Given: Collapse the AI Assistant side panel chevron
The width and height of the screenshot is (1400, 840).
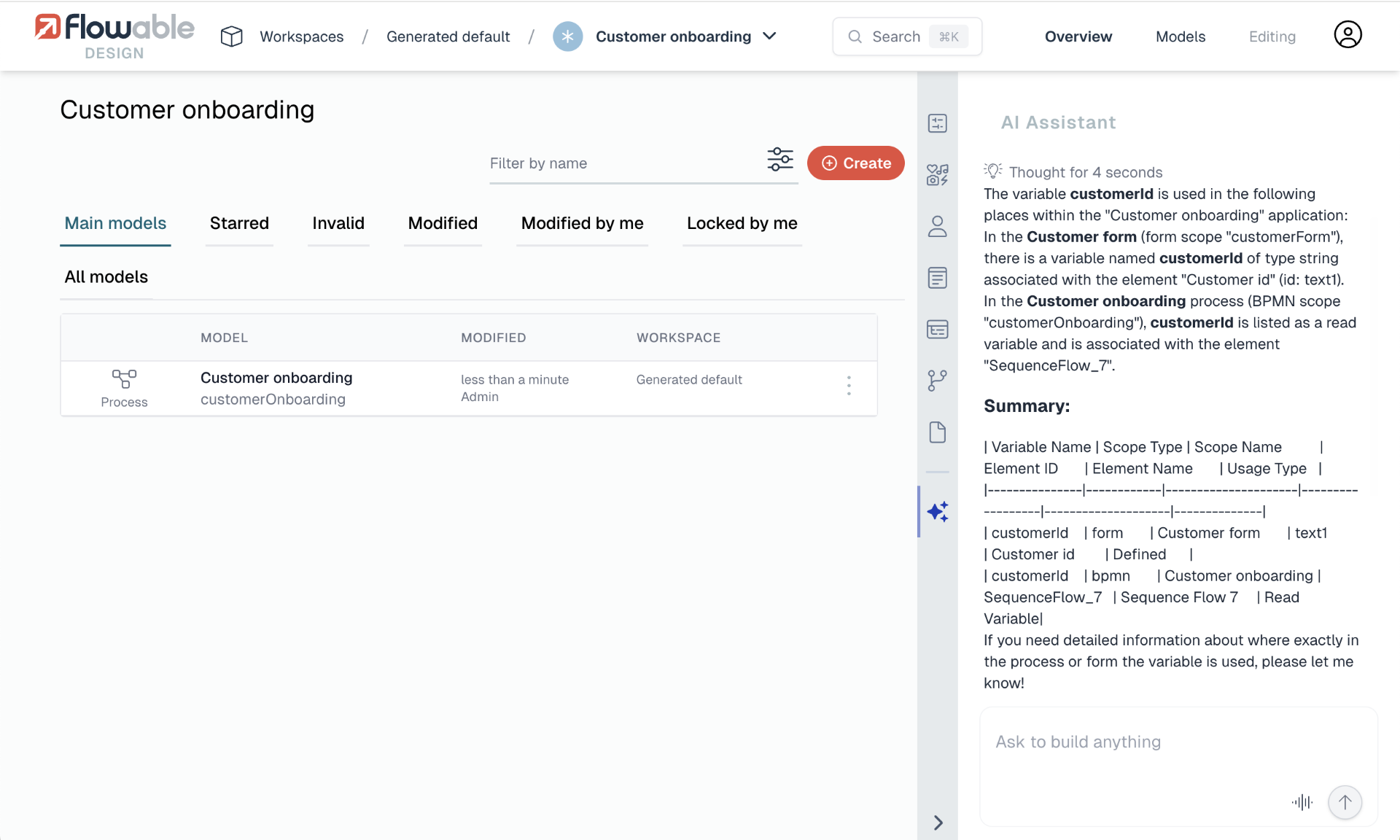Looking at the screenshot, I should pyautogui.click(x=938, y=822).
